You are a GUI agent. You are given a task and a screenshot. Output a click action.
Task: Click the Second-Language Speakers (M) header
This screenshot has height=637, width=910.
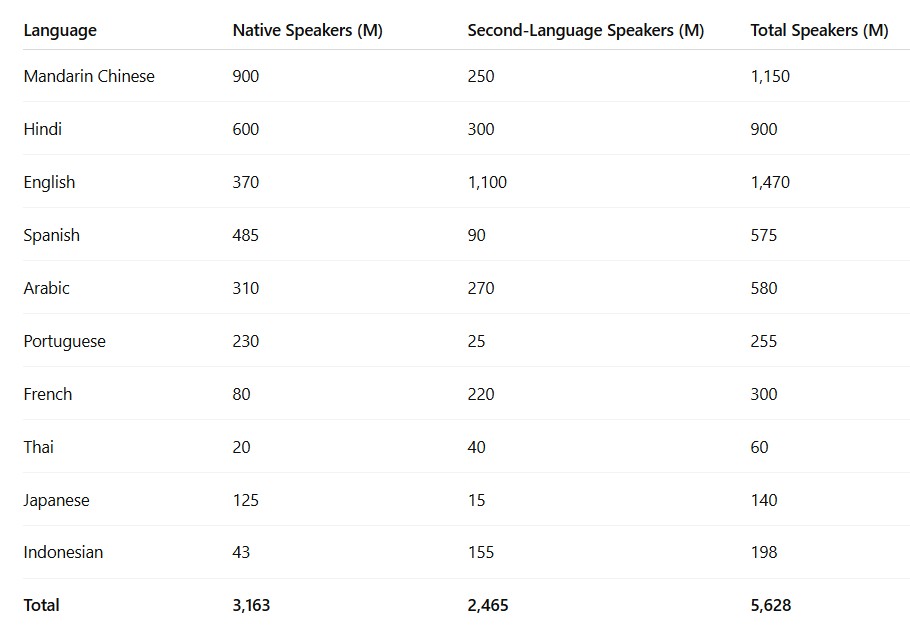click(585, 30)
